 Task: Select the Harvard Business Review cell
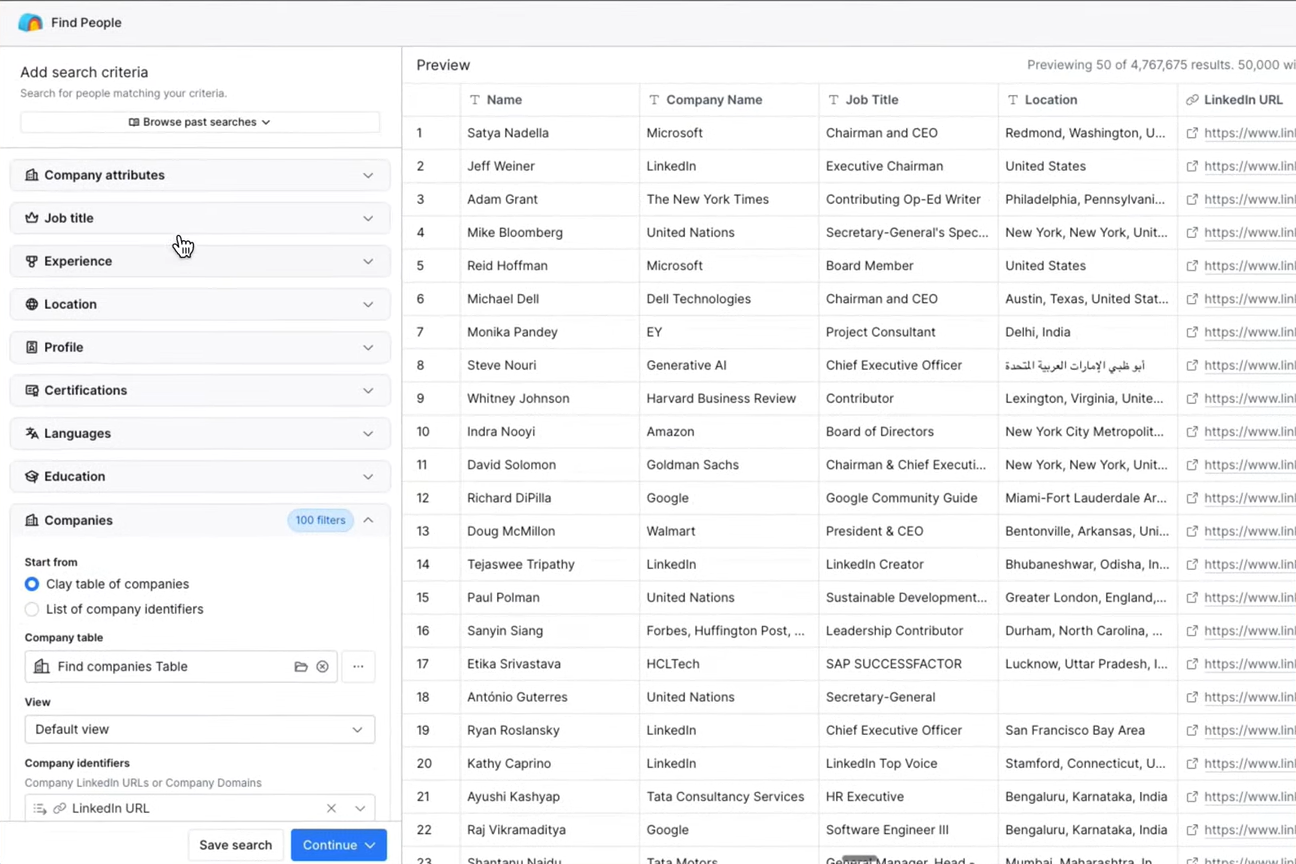click(x=729, y=398)
